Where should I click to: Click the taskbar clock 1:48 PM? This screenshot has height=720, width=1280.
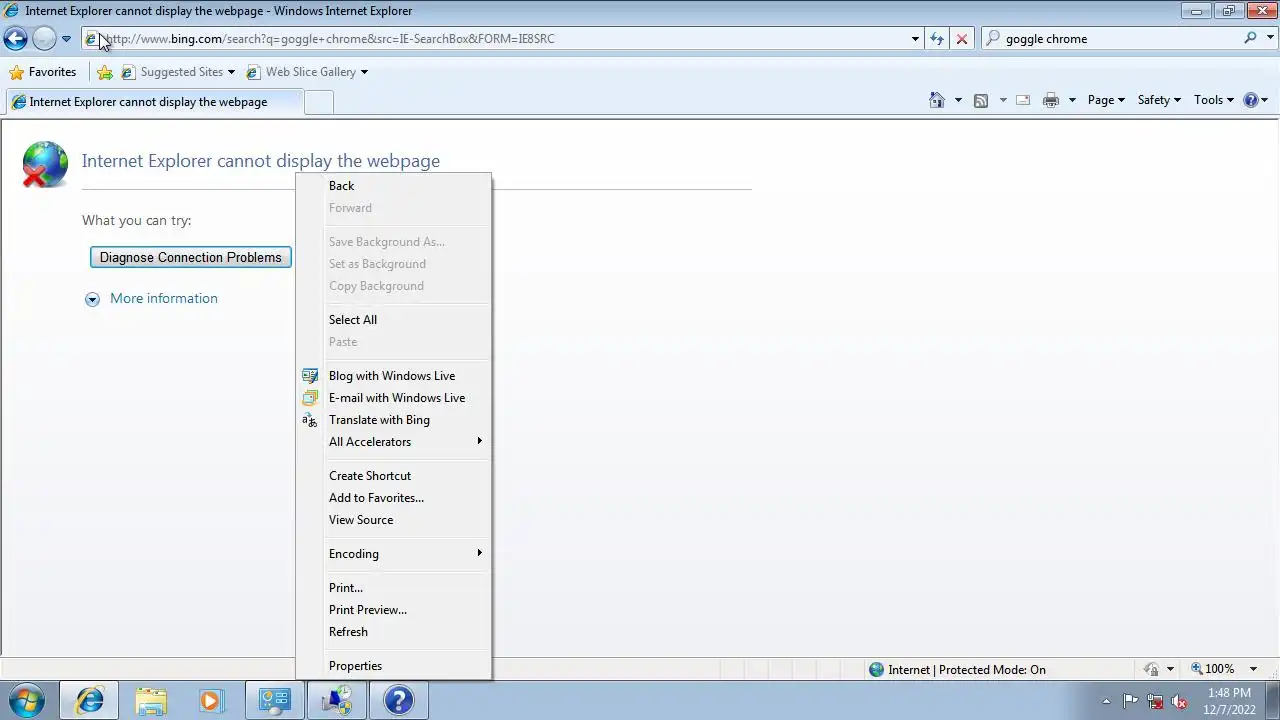[x=1229, y=693]
